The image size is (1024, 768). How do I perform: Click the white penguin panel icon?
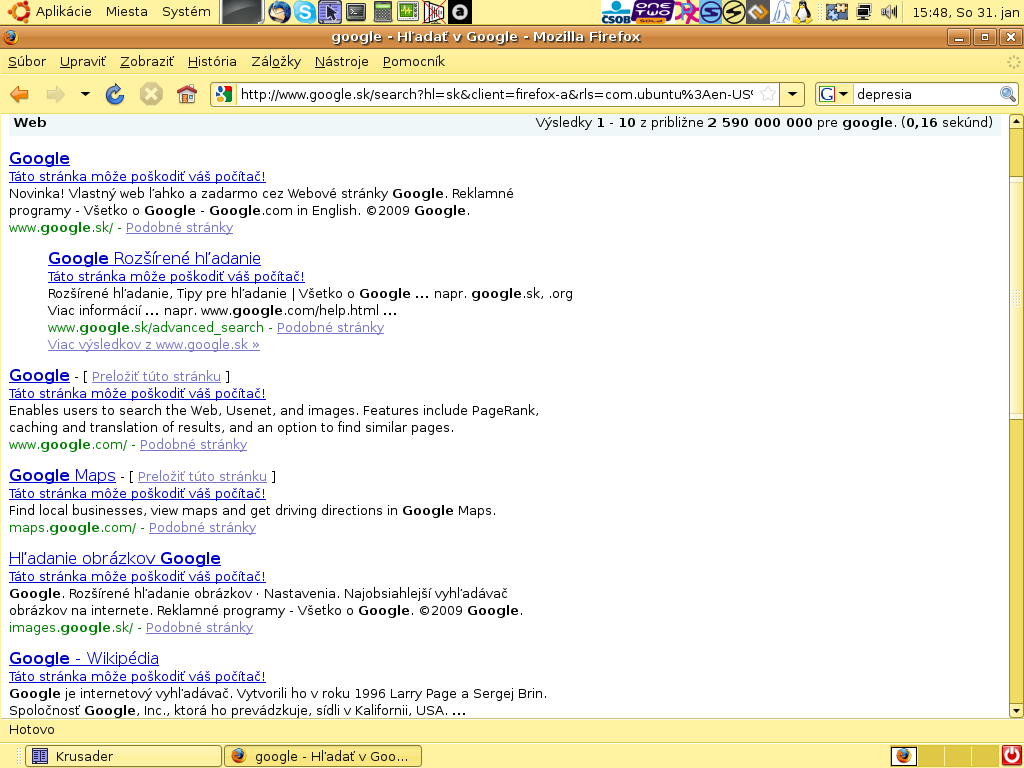point(780,12)
